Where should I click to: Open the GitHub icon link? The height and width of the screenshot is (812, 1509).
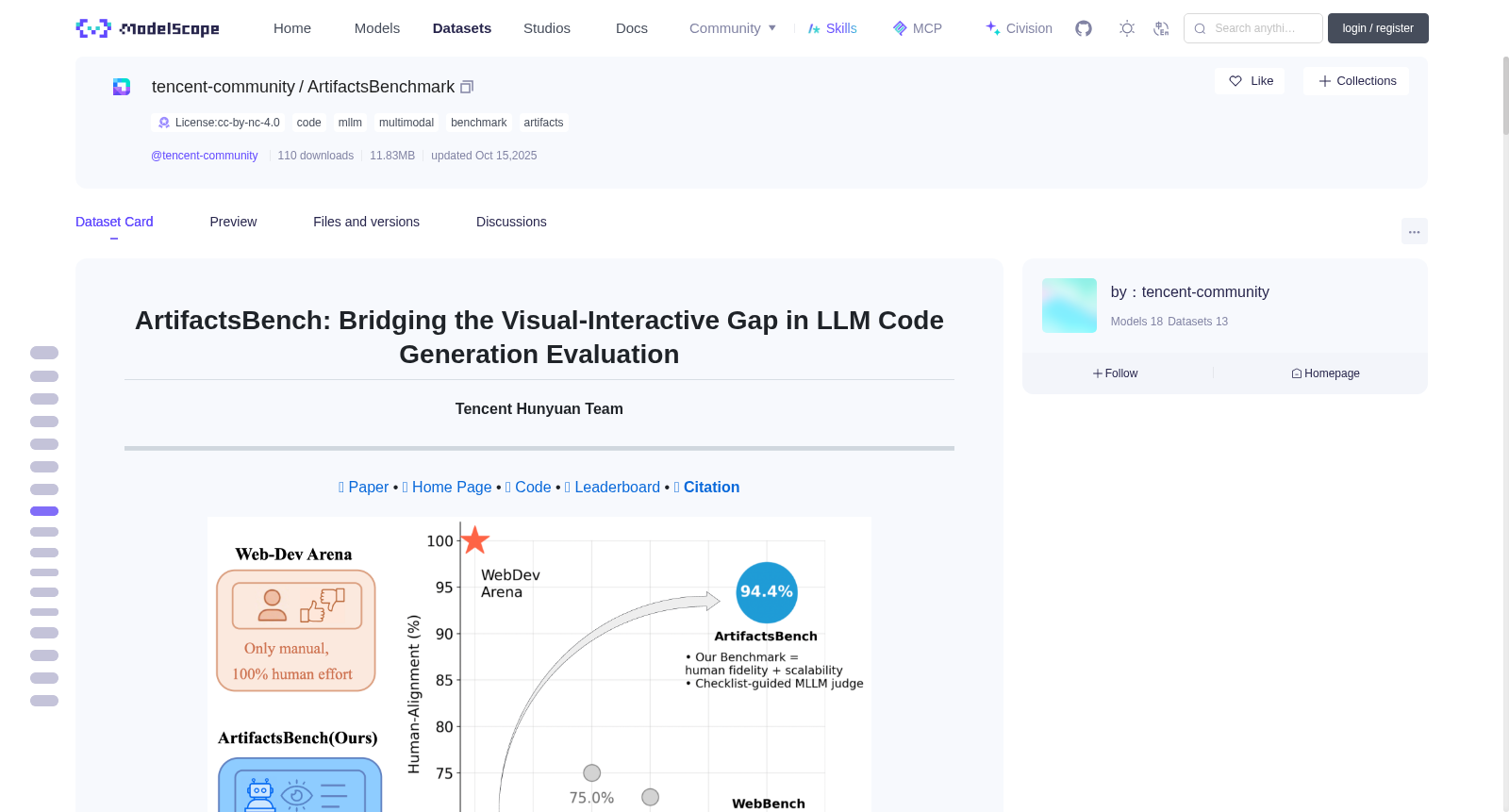pyautogui.click(x=1084, y=28)
